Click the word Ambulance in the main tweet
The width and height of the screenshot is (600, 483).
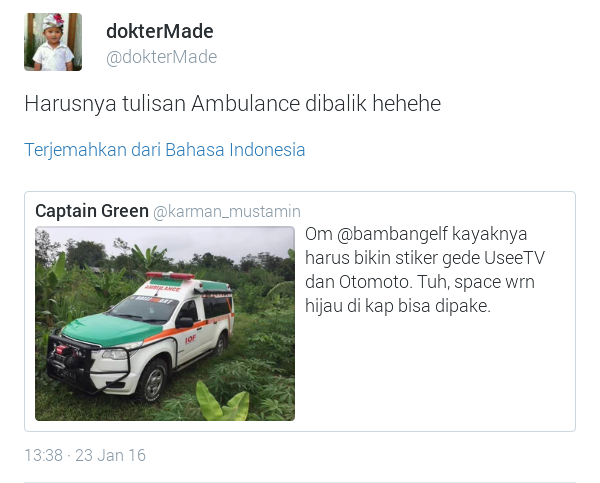246,103
